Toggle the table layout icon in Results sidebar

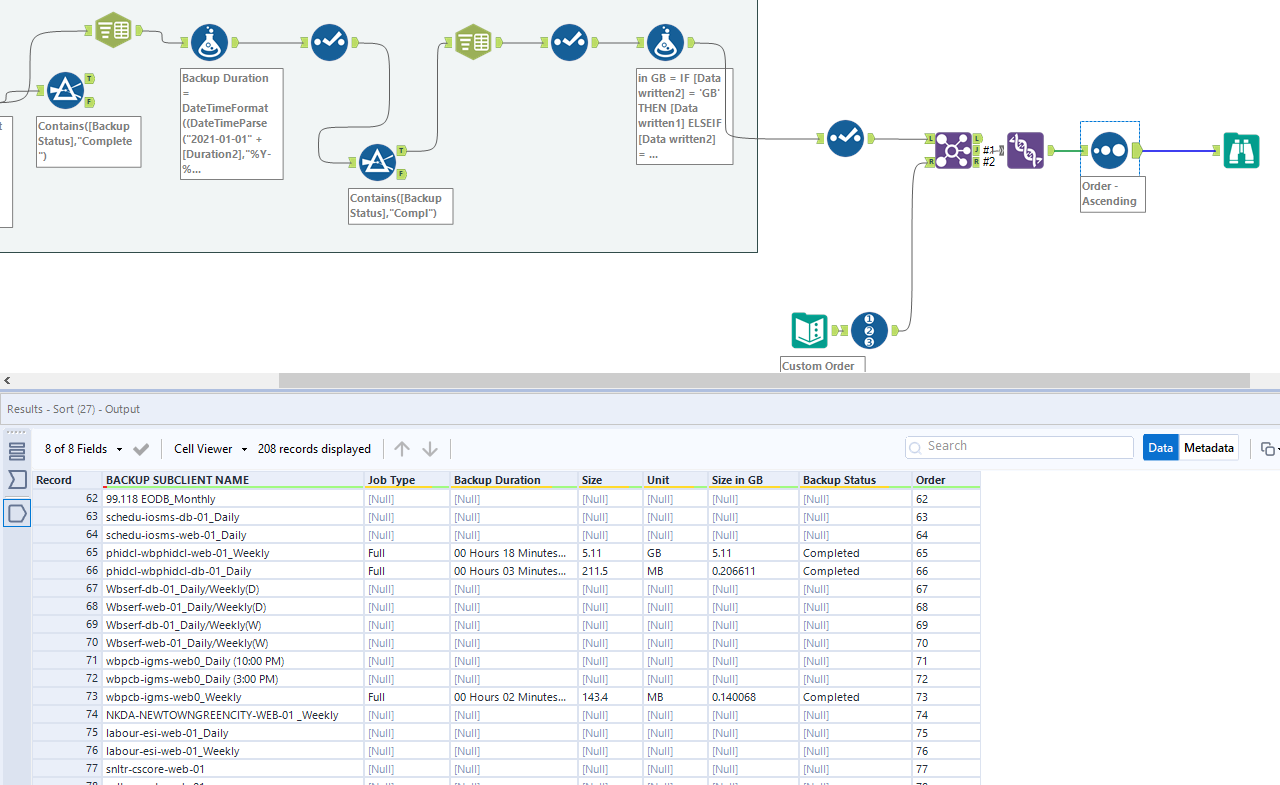tap(15, 450)
